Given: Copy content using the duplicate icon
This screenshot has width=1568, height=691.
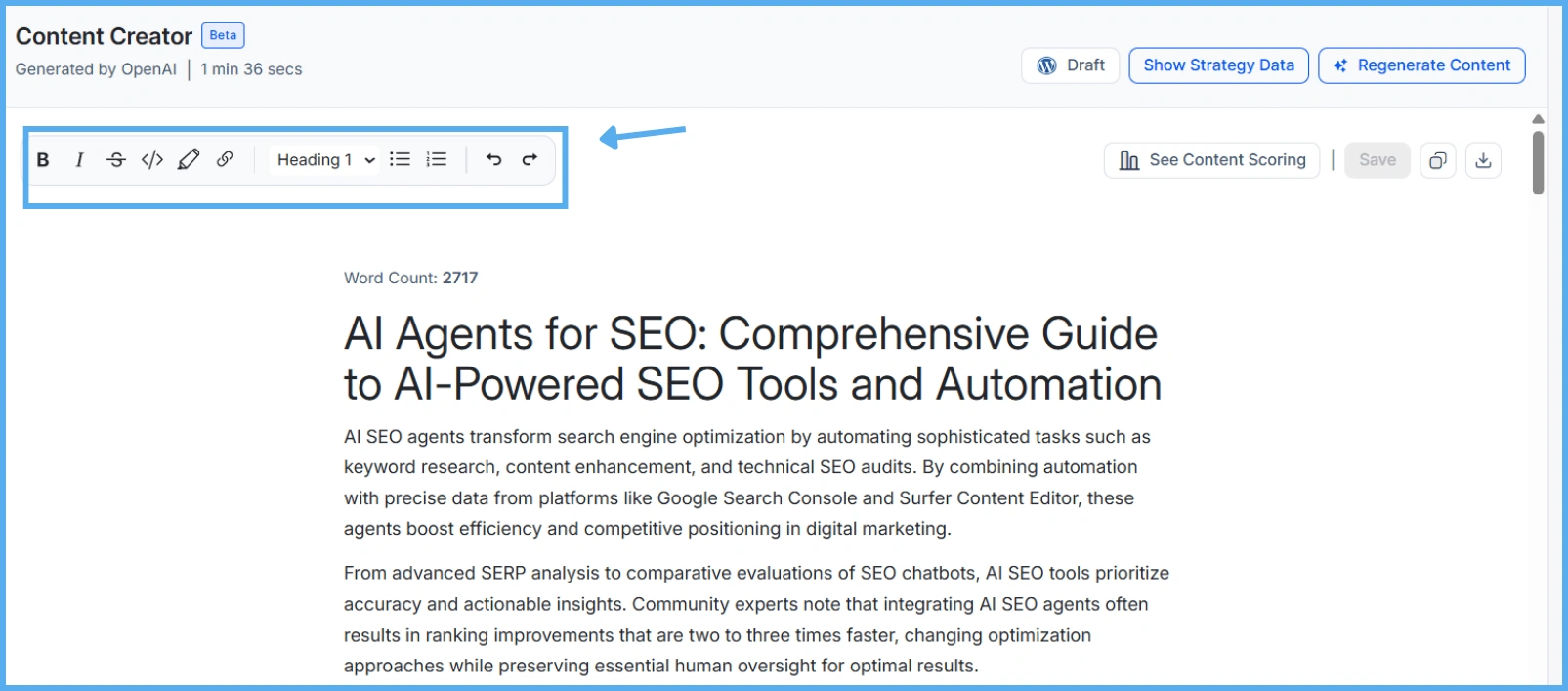Looking at the screenshot, I should click(1437, 160).
